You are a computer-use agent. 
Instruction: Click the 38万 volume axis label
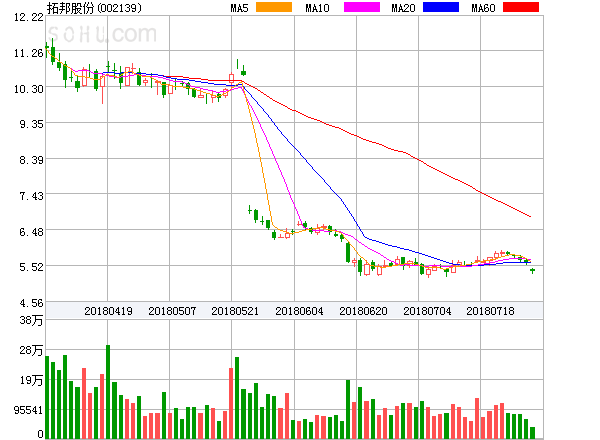click(31, 320)
